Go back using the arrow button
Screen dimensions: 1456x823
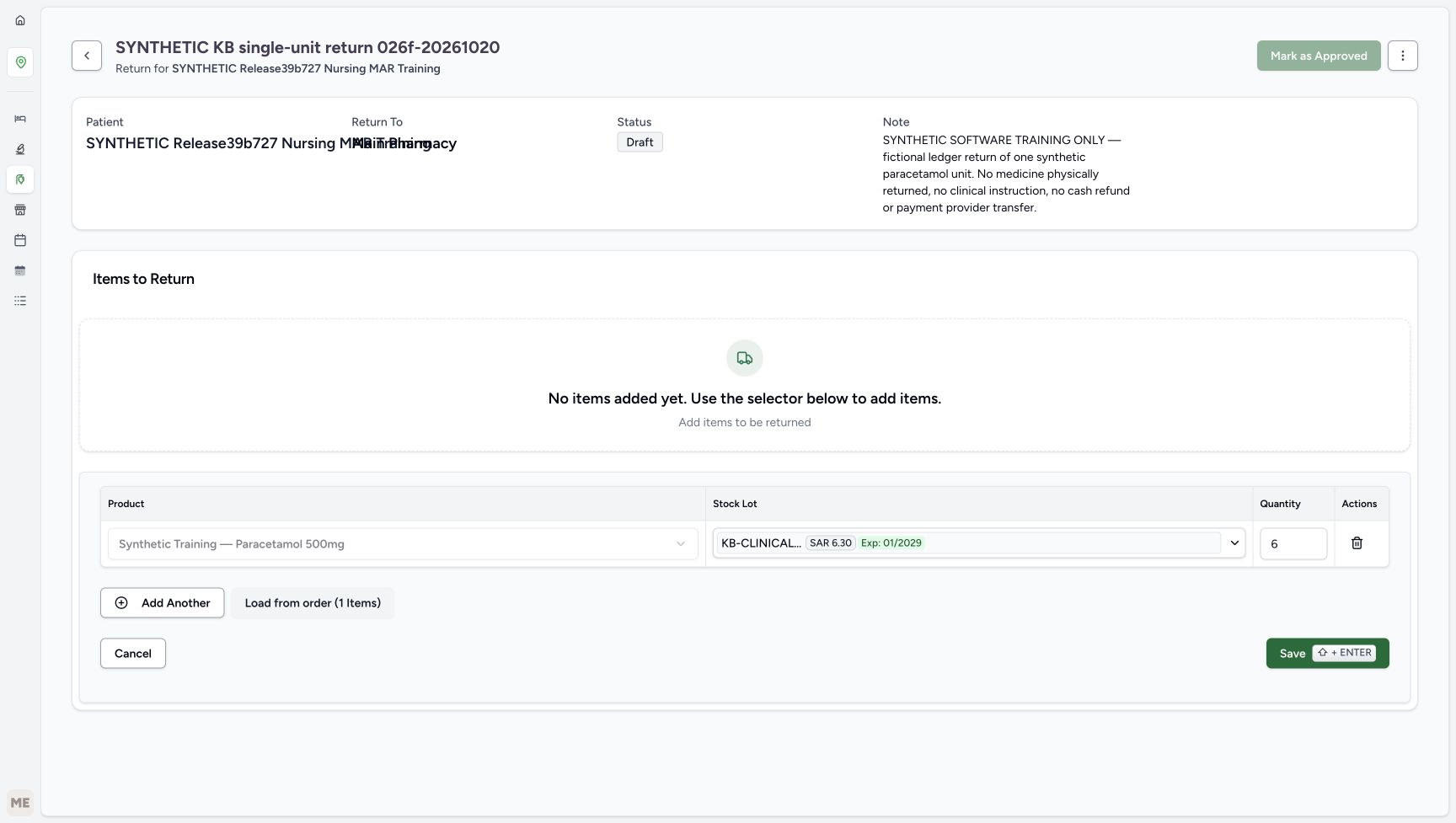pos(87,56)
